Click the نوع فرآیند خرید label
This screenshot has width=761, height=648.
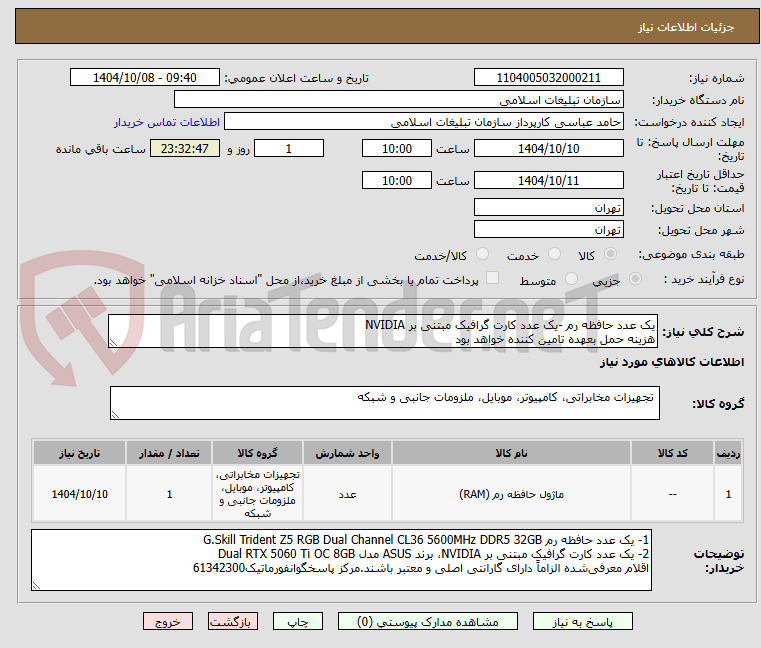coord(703,279)
